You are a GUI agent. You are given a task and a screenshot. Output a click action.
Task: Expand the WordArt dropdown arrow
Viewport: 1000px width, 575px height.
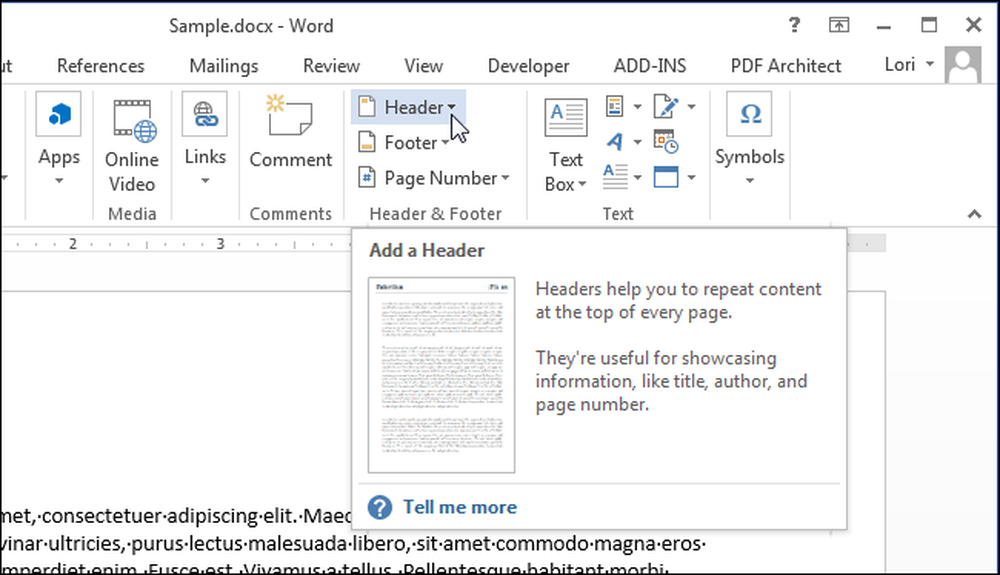tap(637, 142)
